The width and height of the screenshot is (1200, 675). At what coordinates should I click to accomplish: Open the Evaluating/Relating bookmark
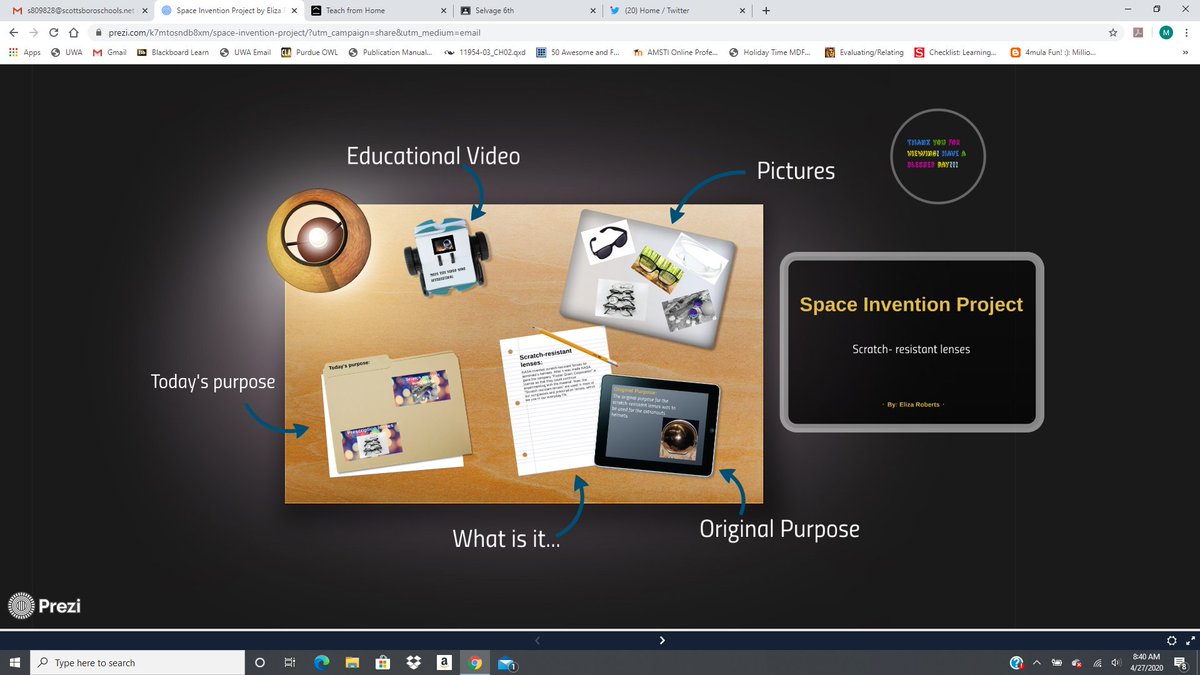(x=865, y=52)
